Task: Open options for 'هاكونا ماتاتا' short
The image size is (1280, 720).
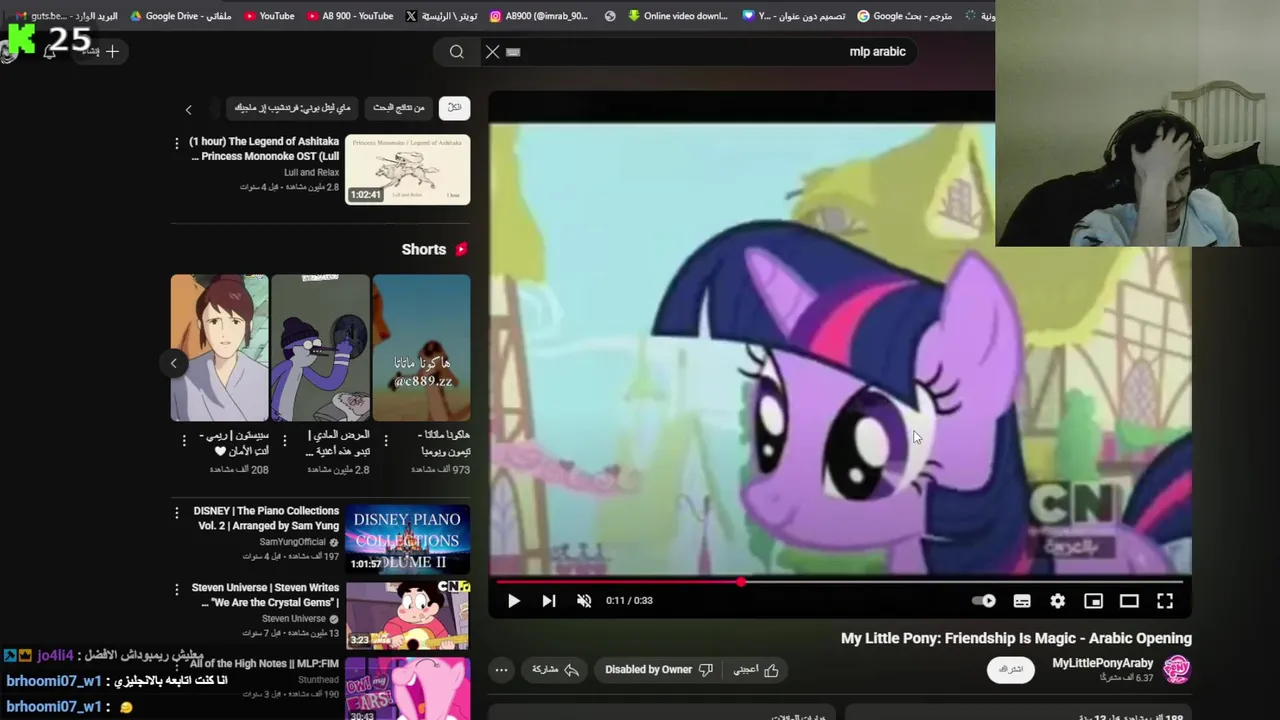Action: point(386,440)
